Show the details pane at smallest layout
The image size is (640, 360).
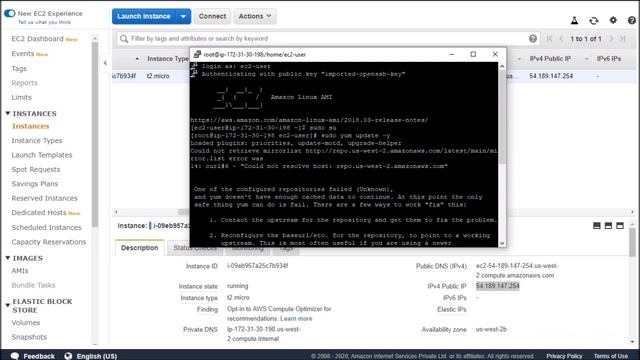(x=597, y=226)
